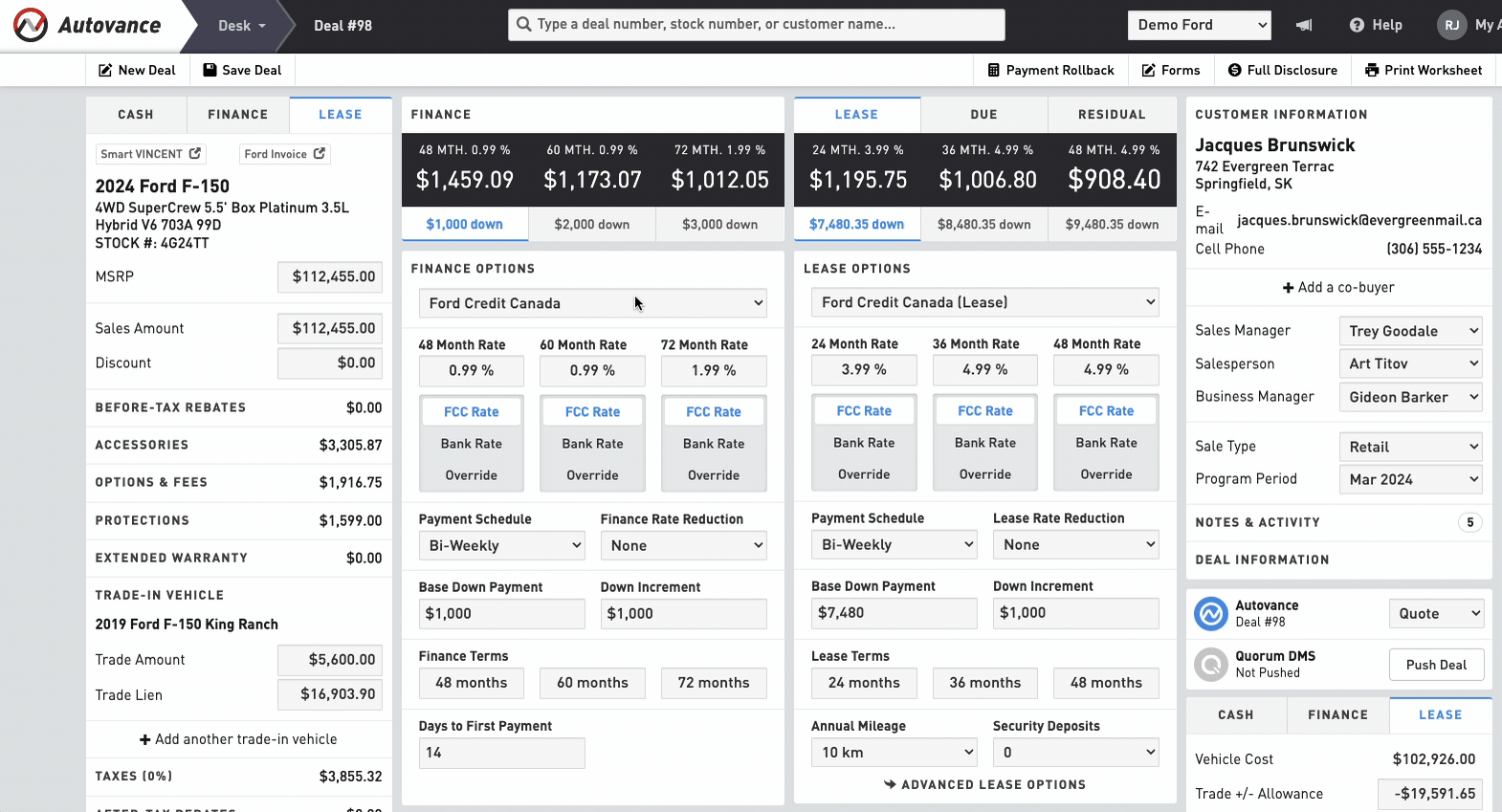This screenshot has height=812, width=1502.
Task: Click the 48 Month Rate finance field
Action: tap(471, 371)
